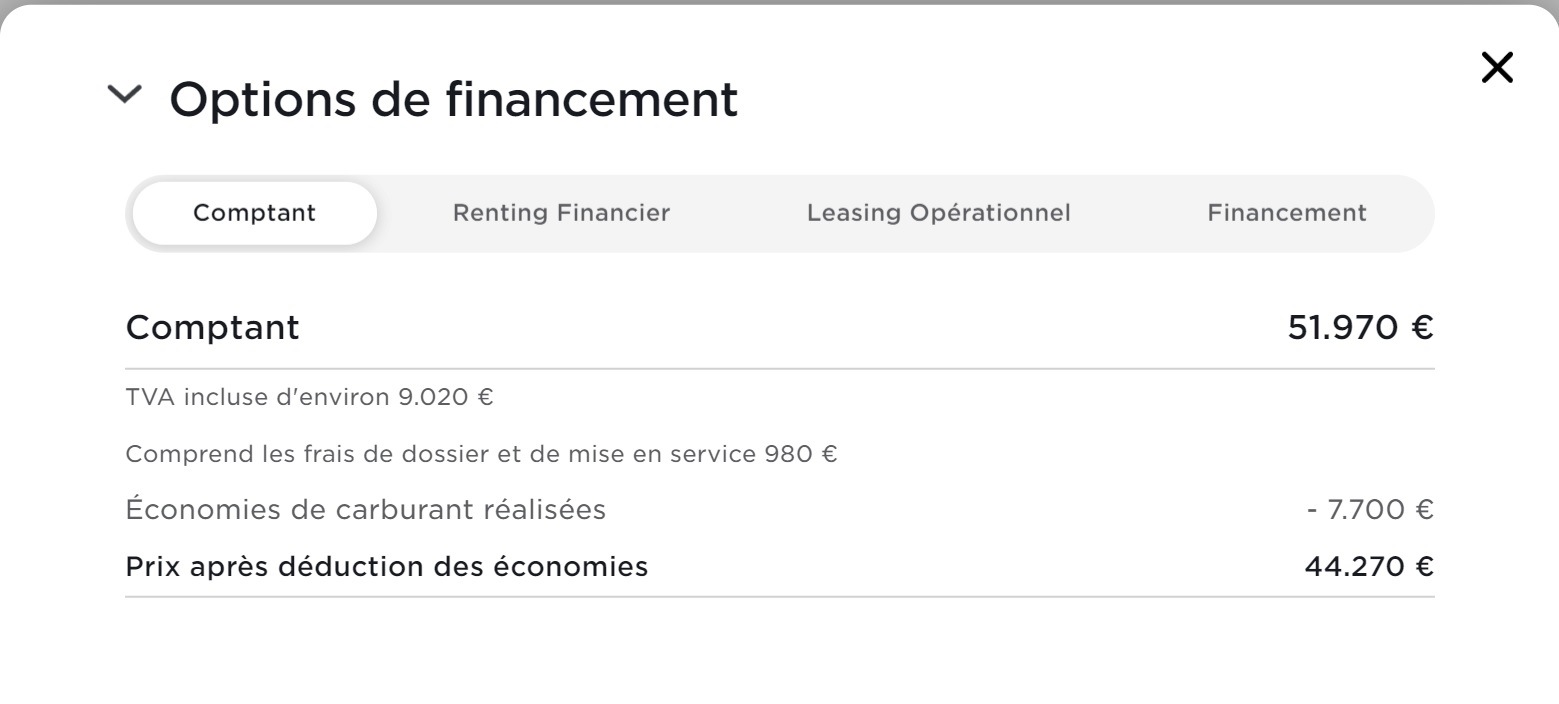Image resolution: width=1559 pixels, height=704 pixels.
Task: Toggle the disclosure arrow beside Options de financement
Action: click(x=125, y=97)
